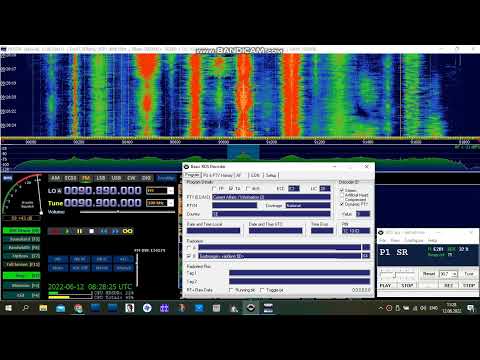Toggle the NB IF noise blanker
This screenshot has height=360, width=480.
(102, 259)
